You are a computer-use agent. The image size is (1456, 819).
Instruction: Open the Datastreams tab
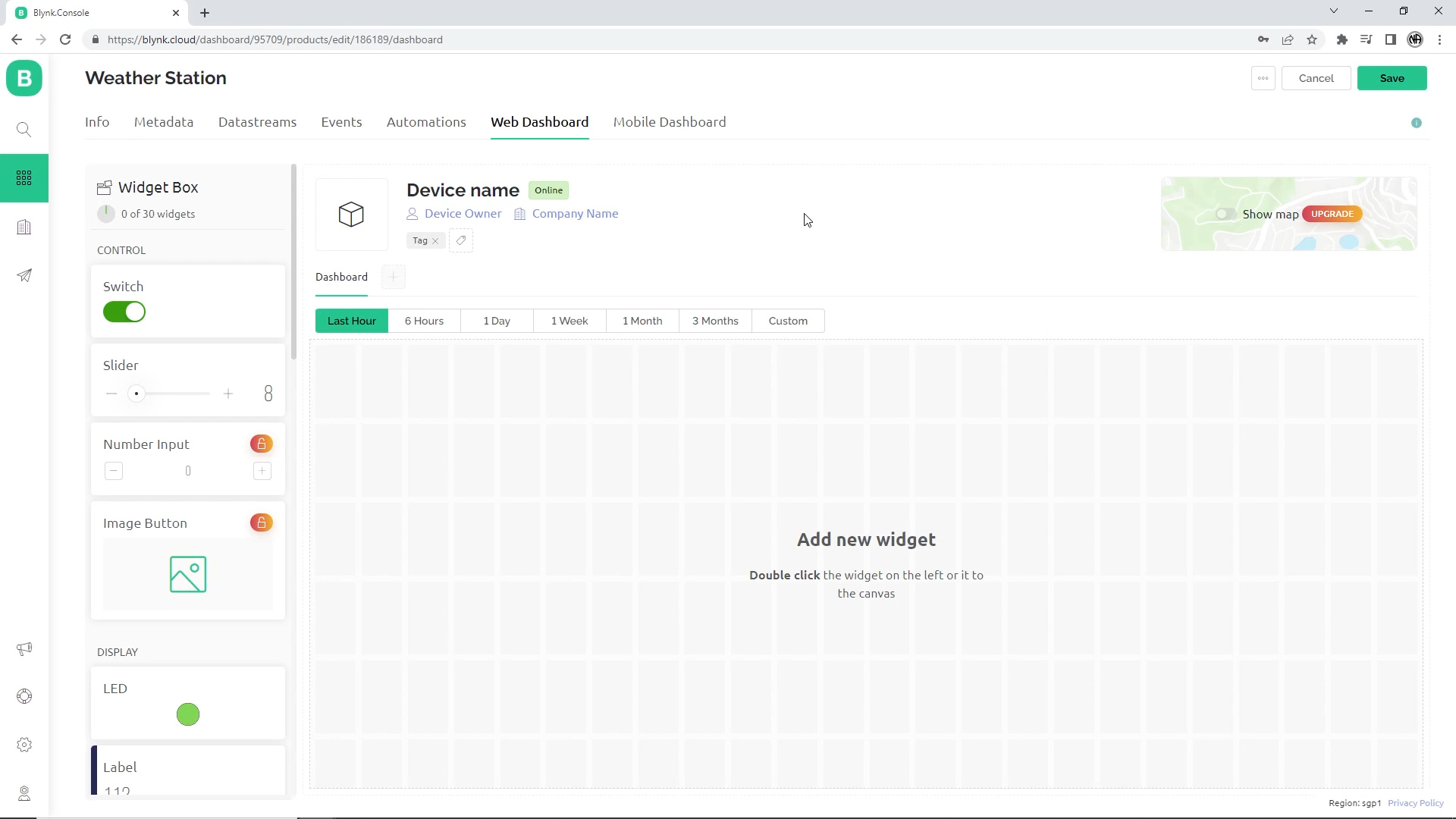point(257,122)
